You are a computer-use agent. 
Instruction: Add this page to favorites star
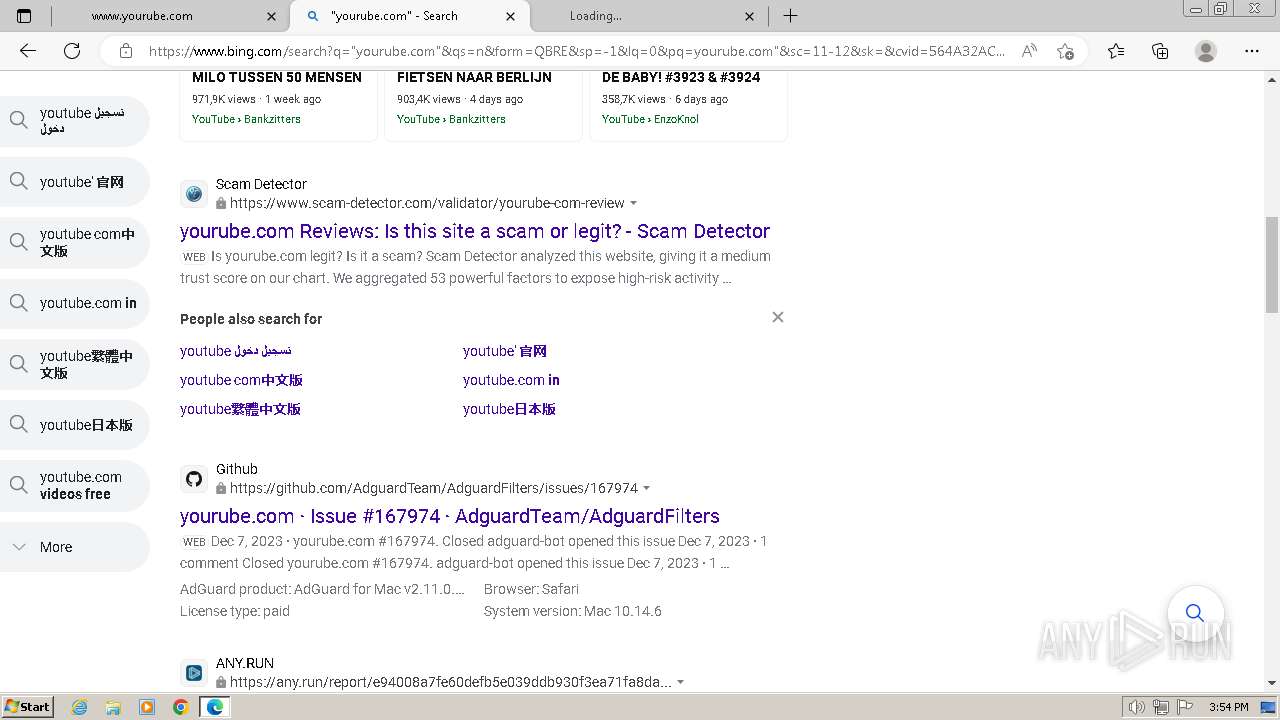1065,51
